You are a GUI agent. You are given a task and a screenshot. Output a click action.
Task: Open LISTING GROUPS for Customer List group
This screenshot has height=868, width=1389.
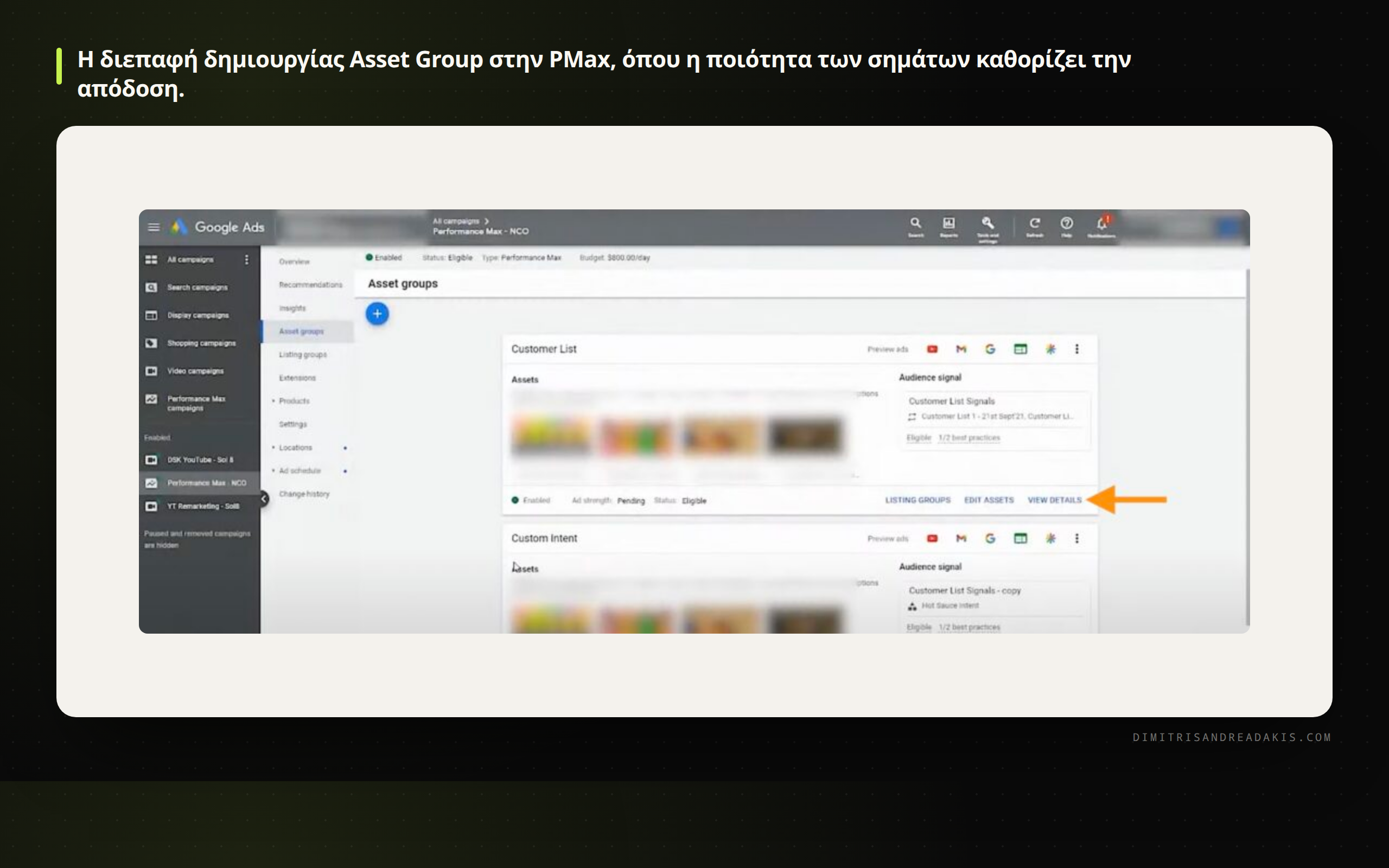click(x=918, y=500)
